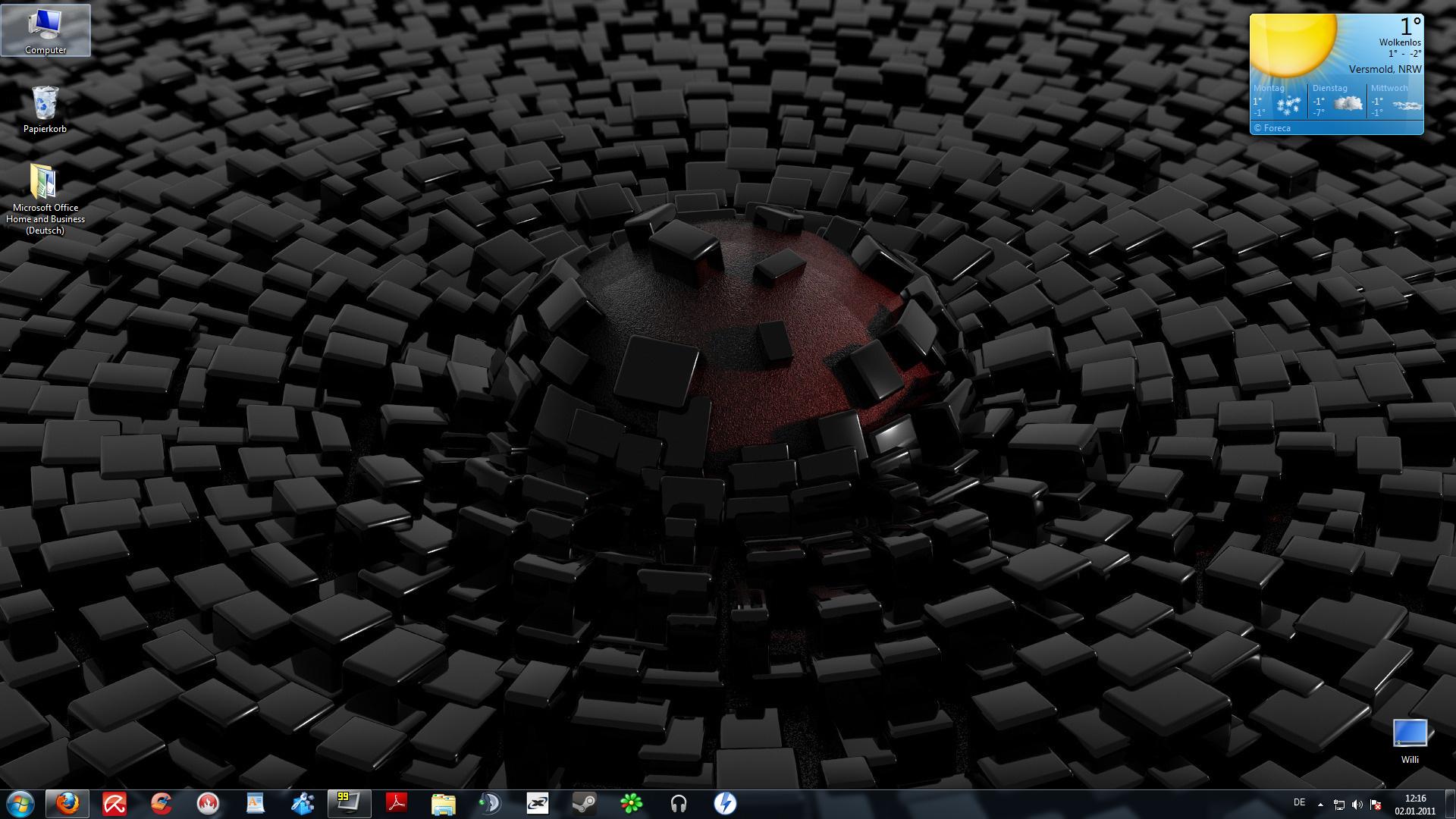Open Action Center flag notification
This screenshot has height=819, width=1456.
point(1376,805)
